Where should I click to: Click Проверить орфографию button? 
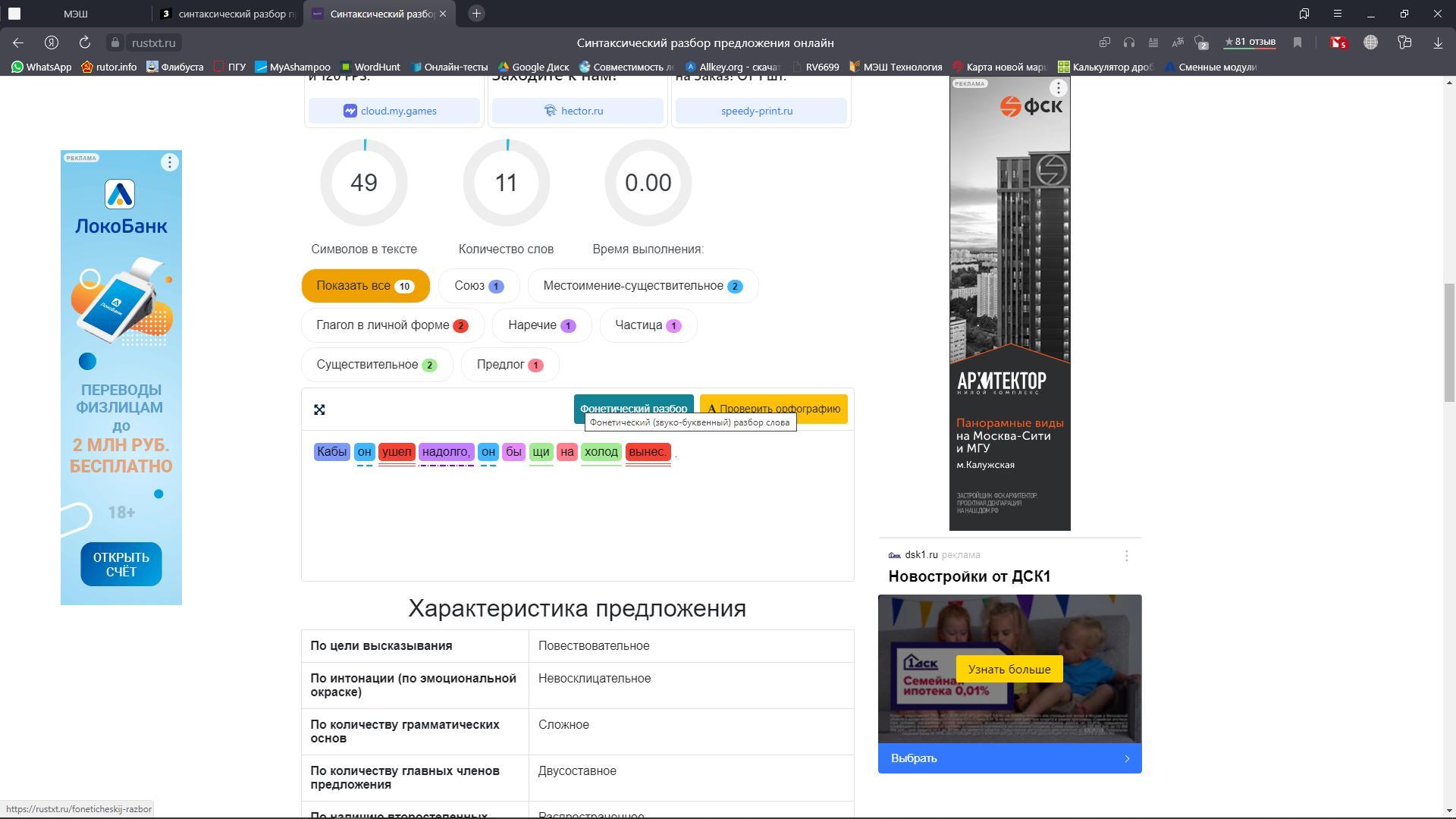[x=773, y=409]
